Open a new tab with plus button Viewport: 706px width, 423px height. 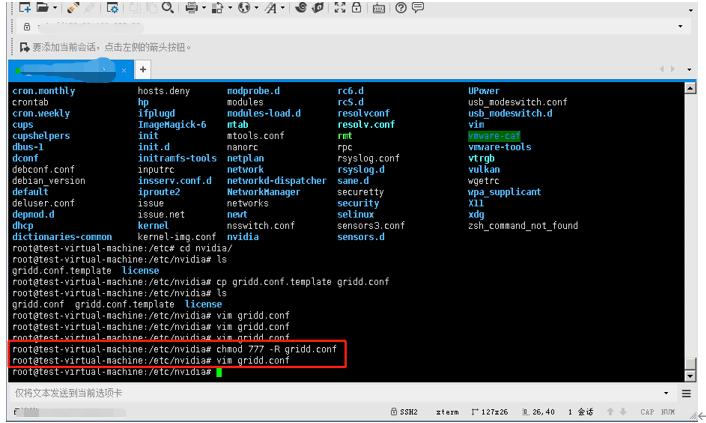coord(142,70)
